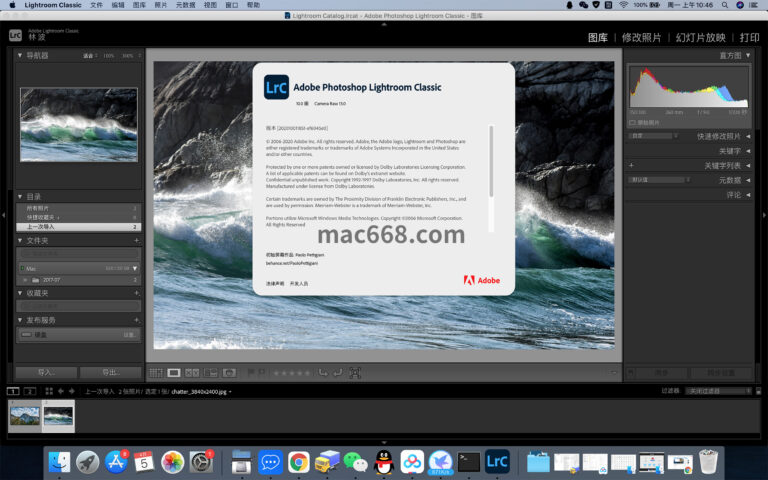The height and width of the screenshot is (480, 768).
Task: Set flag as picked in toolbar
Action: pyautogui.click(x=251, y=373)
